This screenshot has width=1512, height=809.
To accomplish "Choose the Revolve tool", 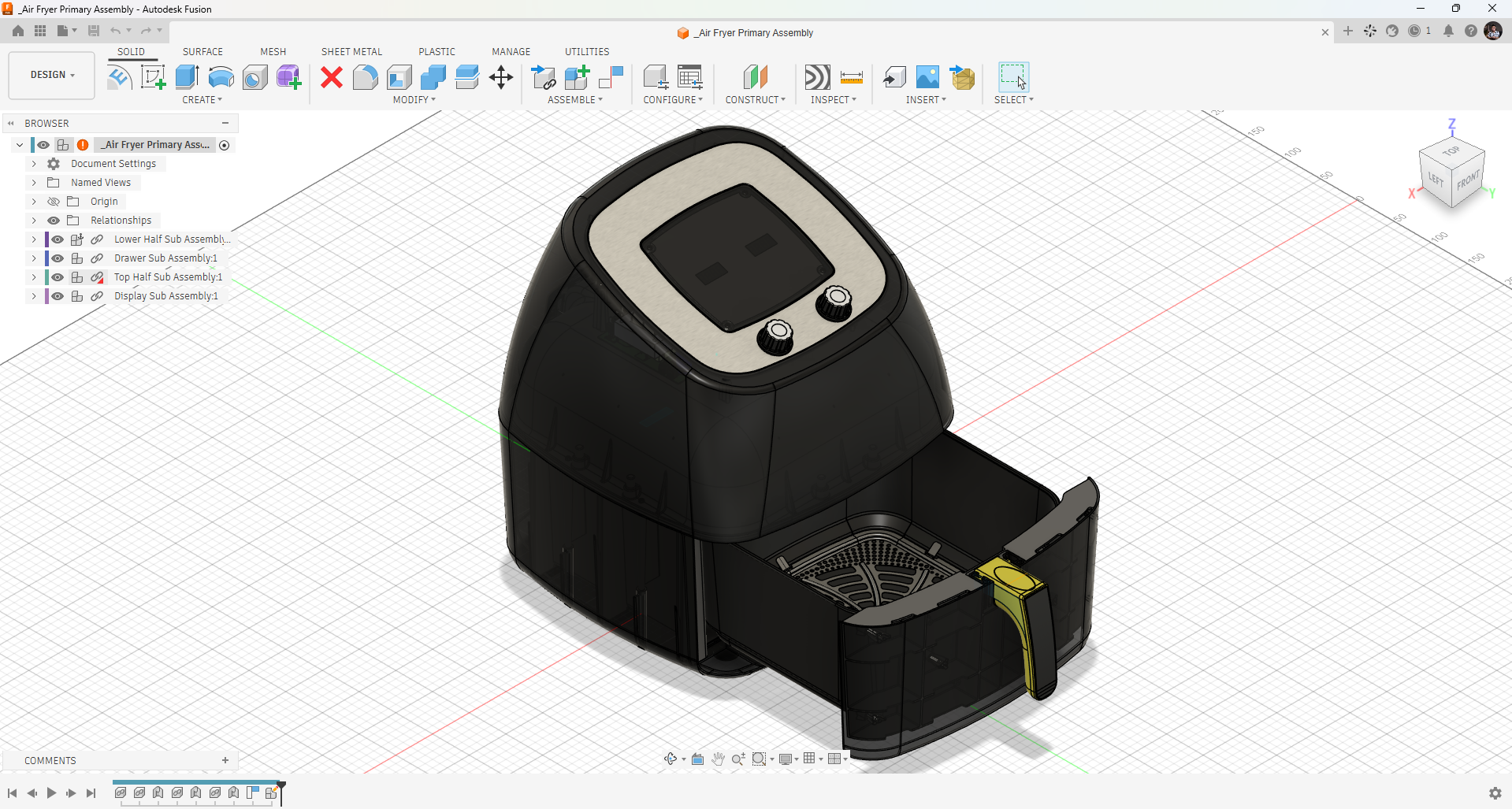I will [x=221, y=77].
